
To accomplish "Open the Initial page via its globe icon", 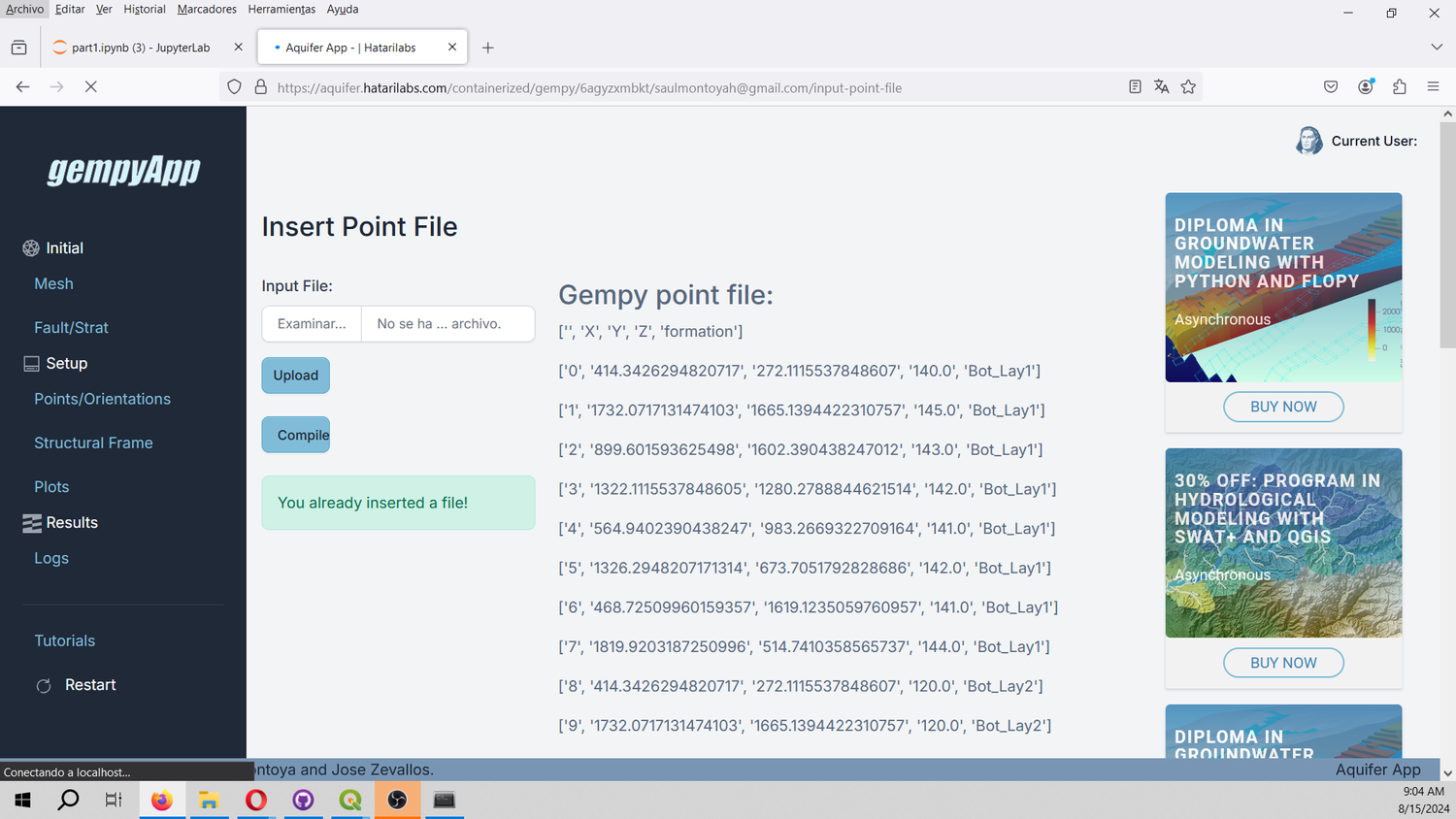I will tap(30, 247).
